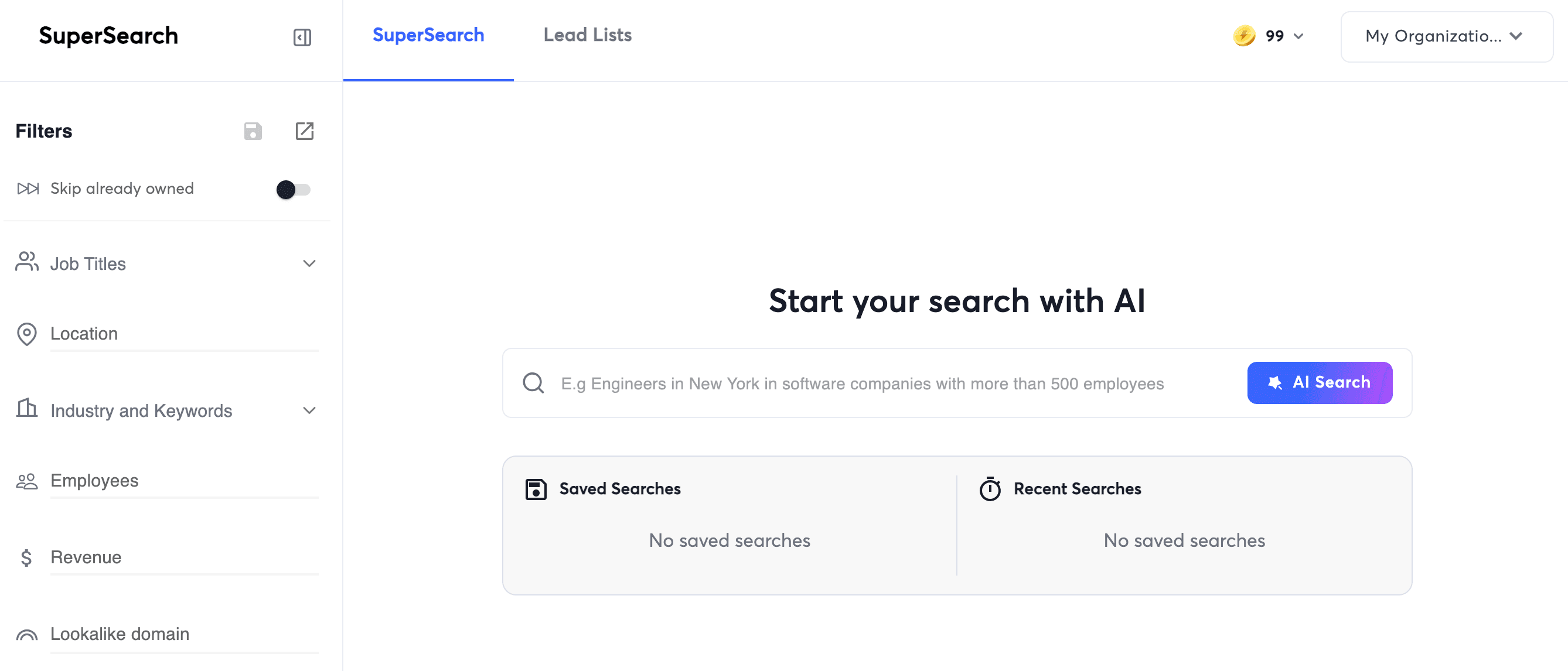Toggle the Skip already owned switch
The height and width of the screenshot is (671, 1568).
pos(293,189)
